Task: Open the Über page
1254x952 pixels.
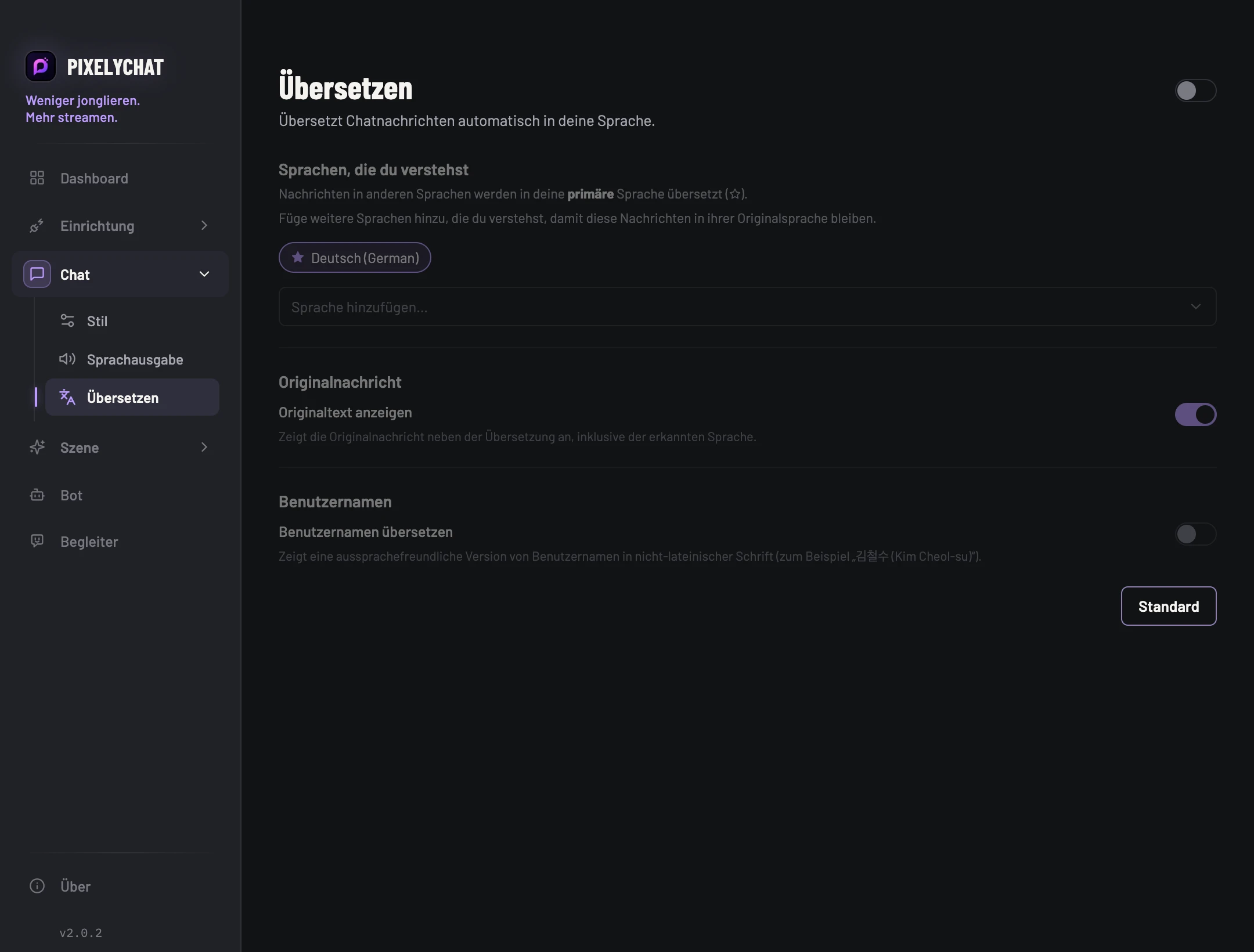Action: [120, 886]
